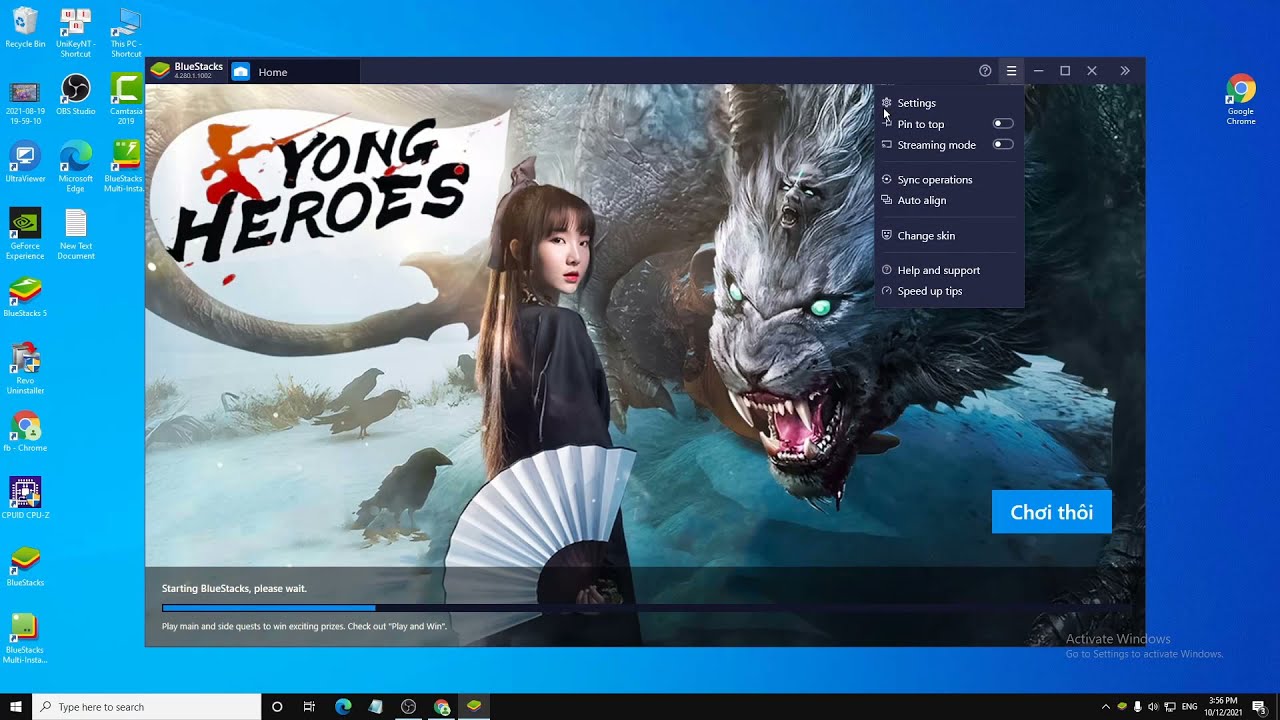Select Speed up tips entry

point(949,292)
